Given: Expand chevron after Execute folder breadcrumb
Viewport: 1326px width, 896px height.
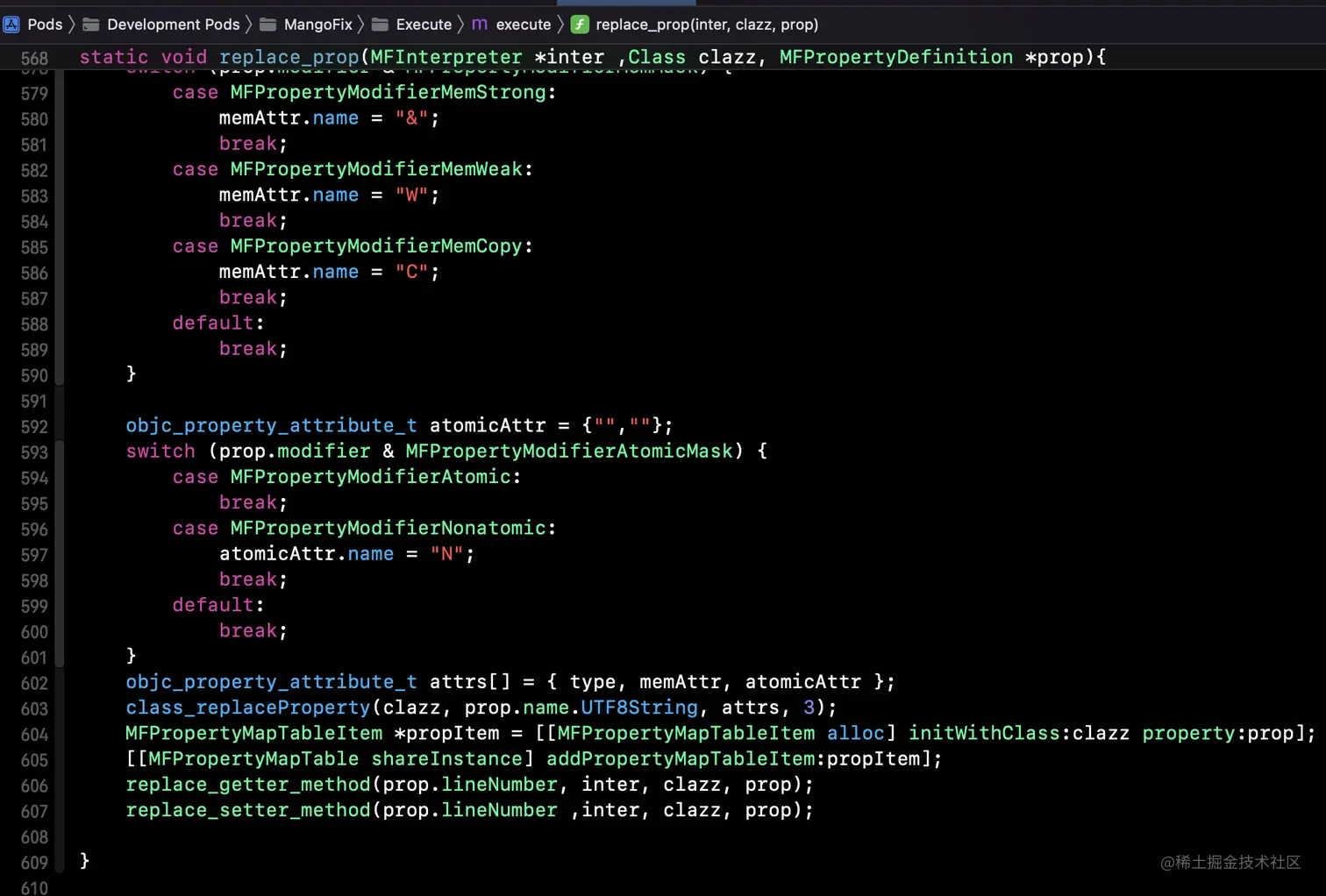Looking at the screenshot, I should (461, 25).
